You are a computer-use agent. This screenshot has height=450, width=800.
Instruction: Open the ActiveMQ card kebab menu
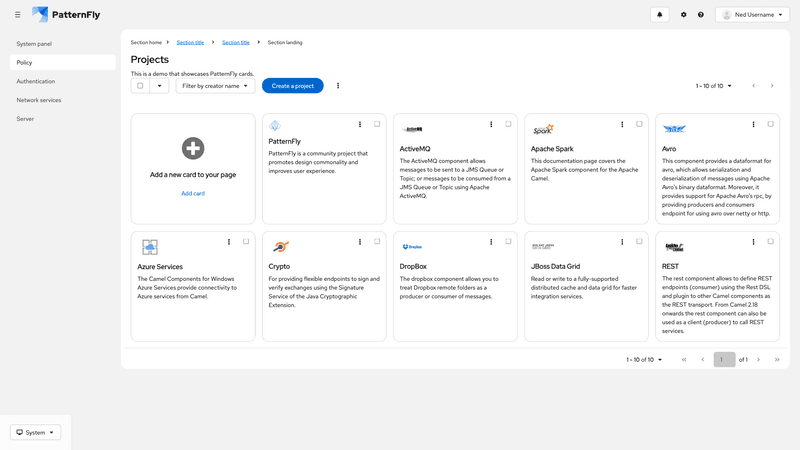[491, 124]
